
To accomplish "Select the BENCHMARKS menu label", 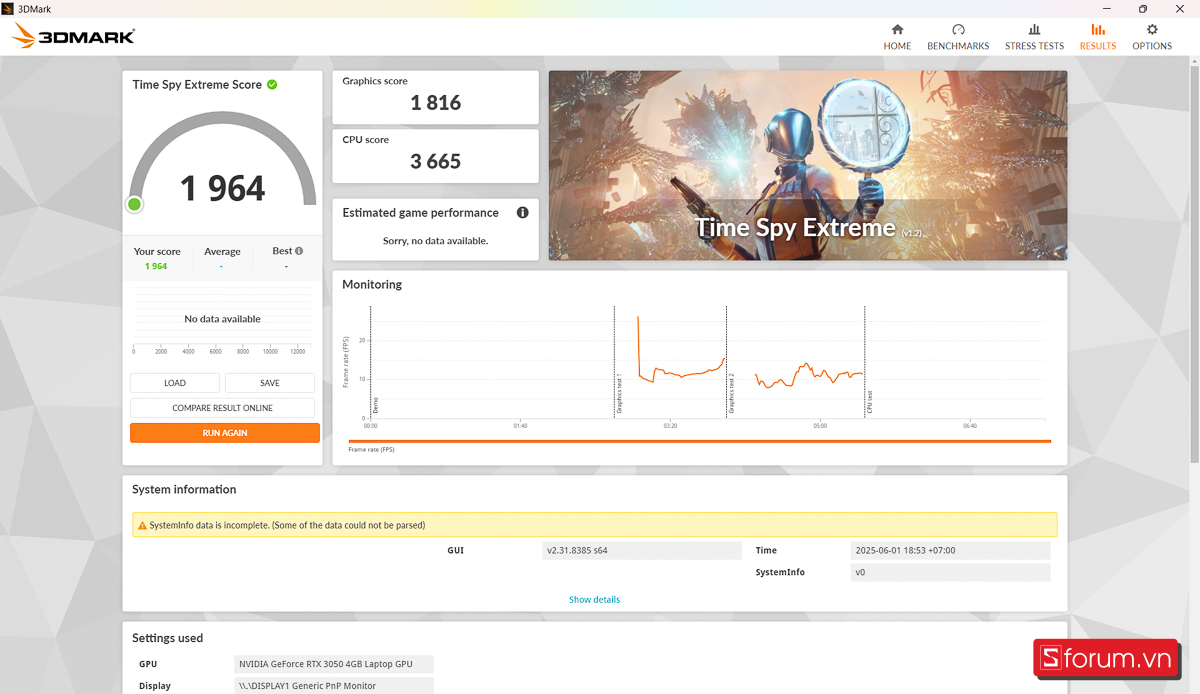I will (x=958, y=46).
